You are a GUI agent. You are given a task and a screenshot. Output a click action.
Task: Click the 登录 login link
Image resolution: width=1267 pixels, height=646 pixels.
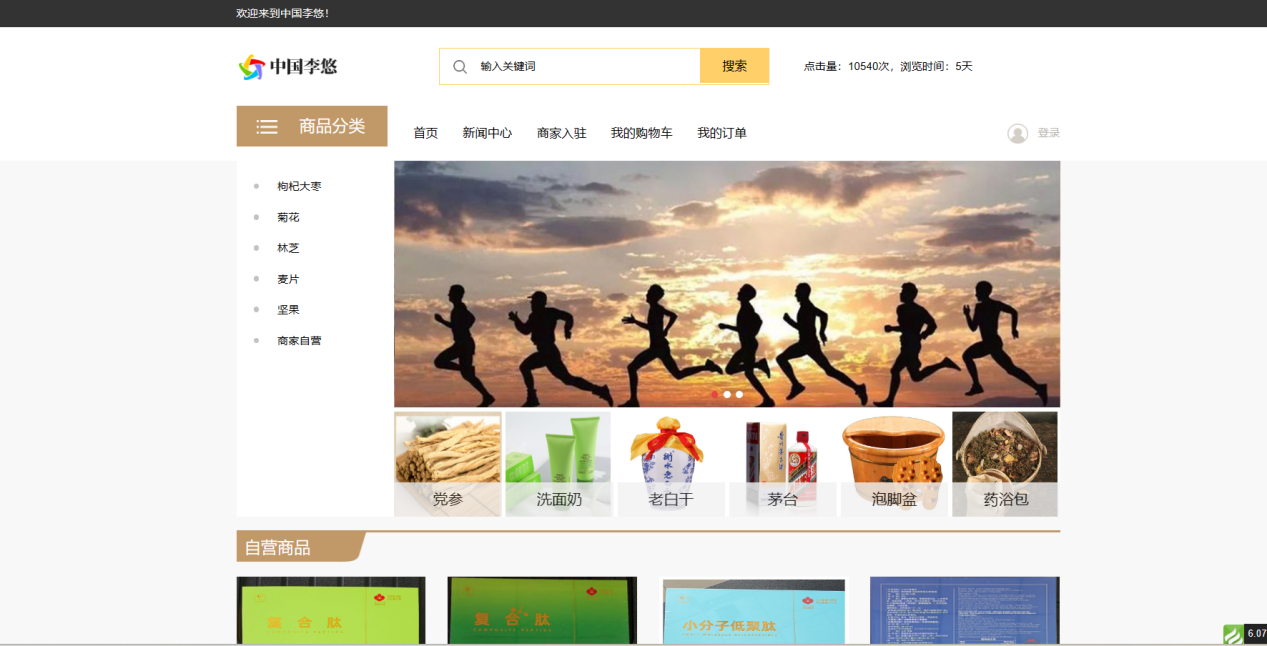(x=1048, y=133)
